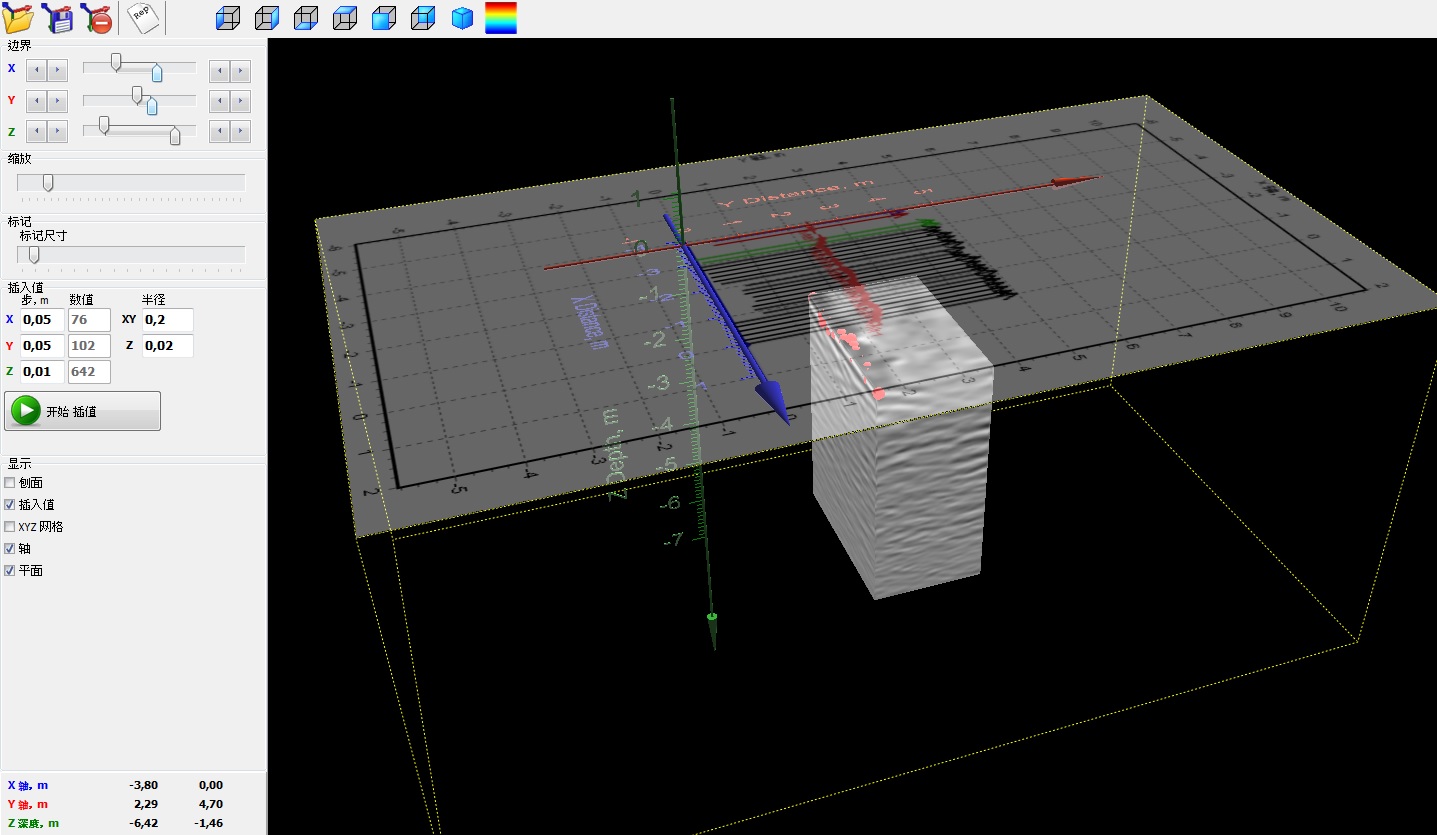Click the 缩放 zoom slider handle
This screenshot has width=1437, height=835.
click(47, 182)
